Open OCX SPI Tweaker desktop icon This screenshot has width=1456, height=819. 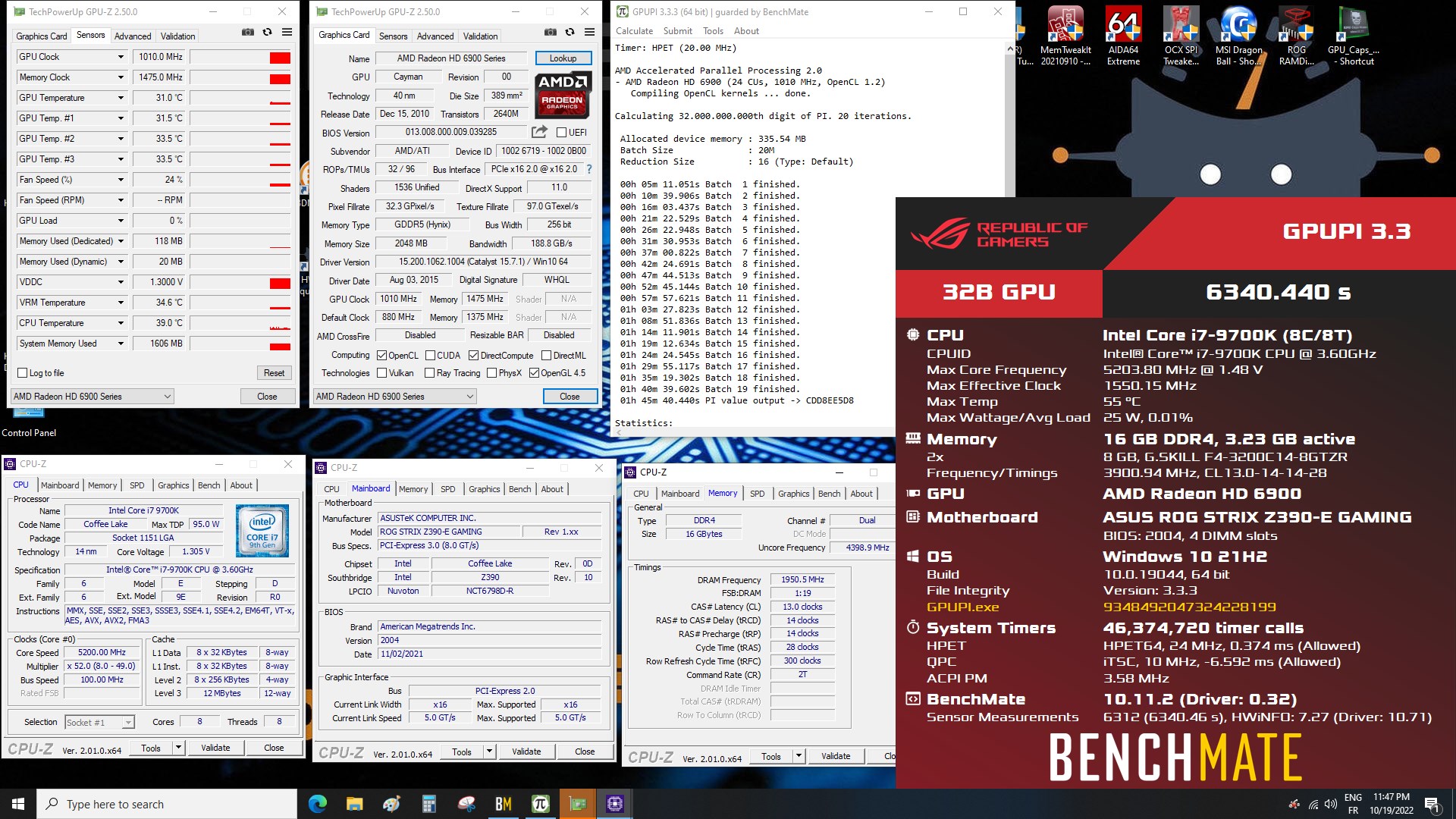[1181, 36]
